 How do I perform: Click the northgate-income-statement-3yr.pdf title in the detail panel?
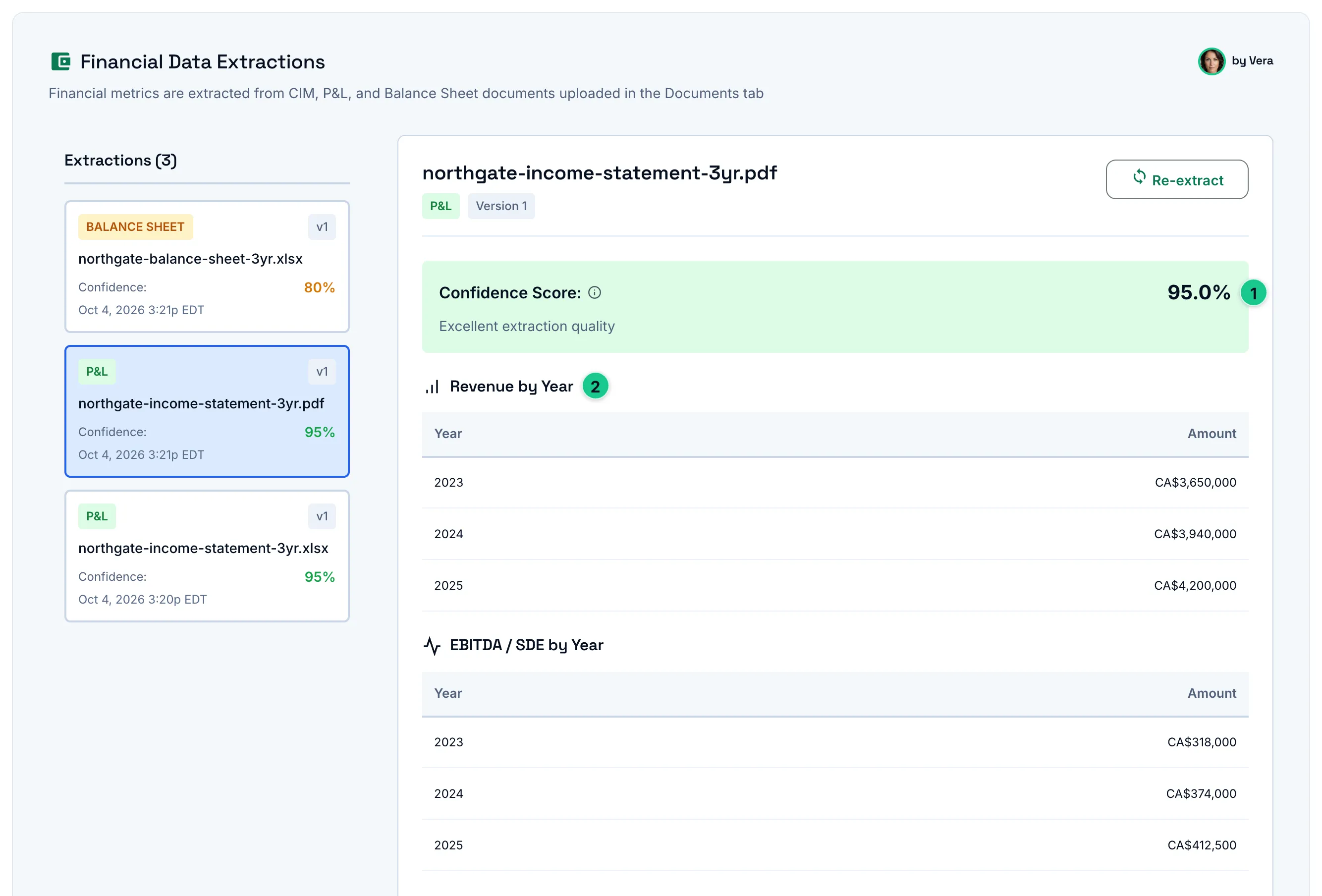coord(600,172)
